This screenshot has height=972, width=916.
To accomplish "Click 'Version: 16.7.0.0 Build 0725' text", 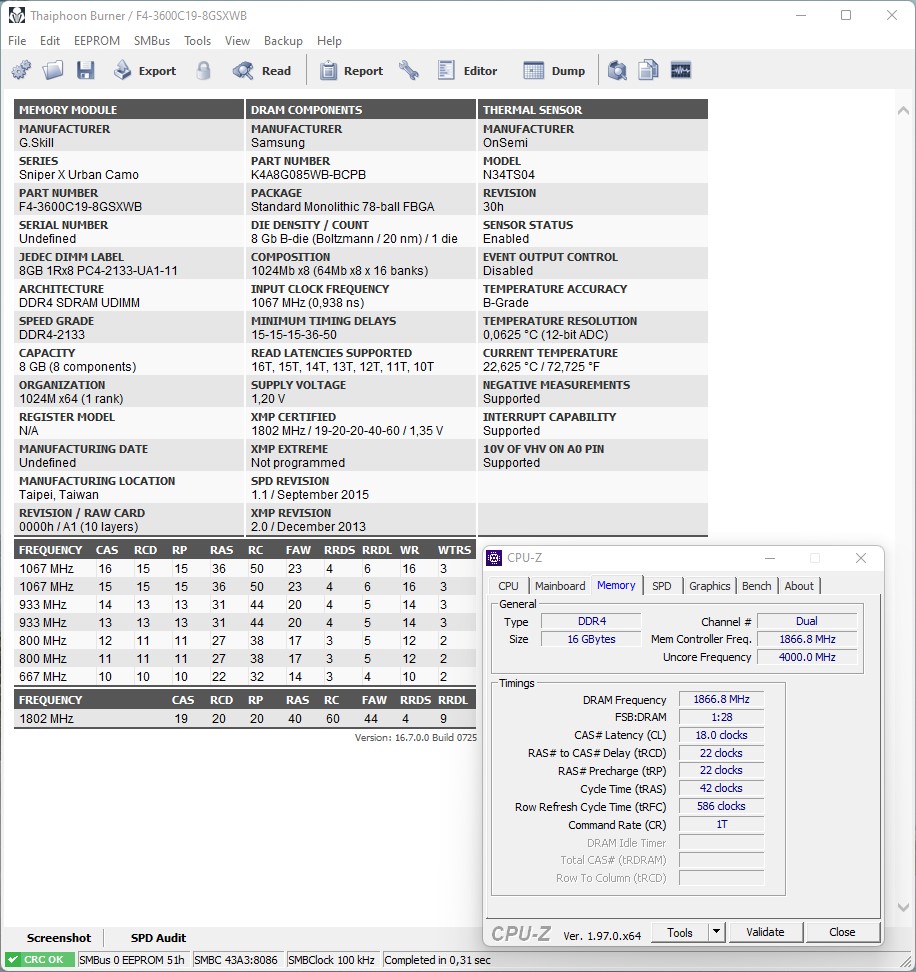I will (x=416, y=738).
